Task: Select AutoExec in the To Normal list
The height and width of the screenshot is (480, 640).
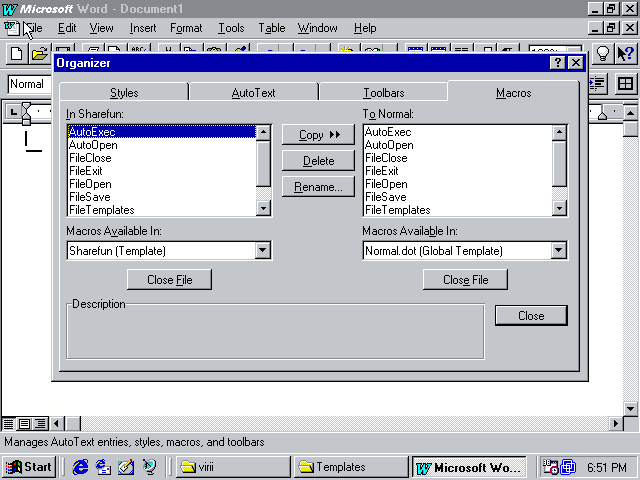Action: click(x=458, y=132)
